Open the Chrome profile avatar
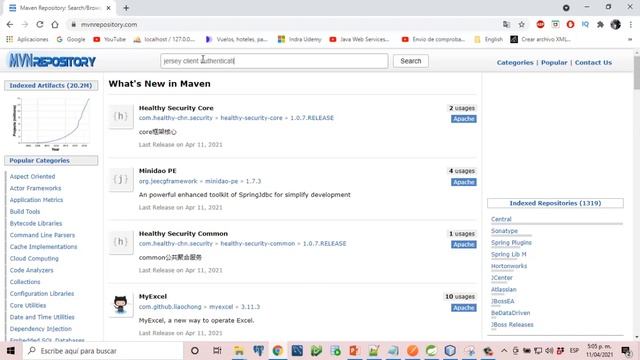640x360 pixels. 616,24
